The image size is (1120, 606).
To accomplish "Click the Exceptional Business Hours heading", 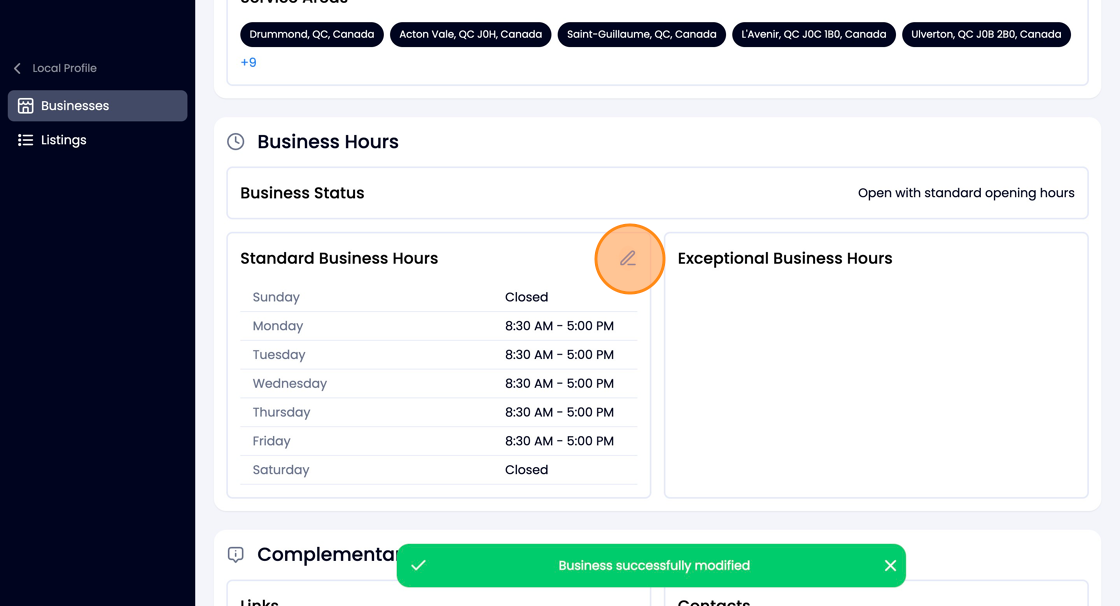I will click(x=785, y=259).
